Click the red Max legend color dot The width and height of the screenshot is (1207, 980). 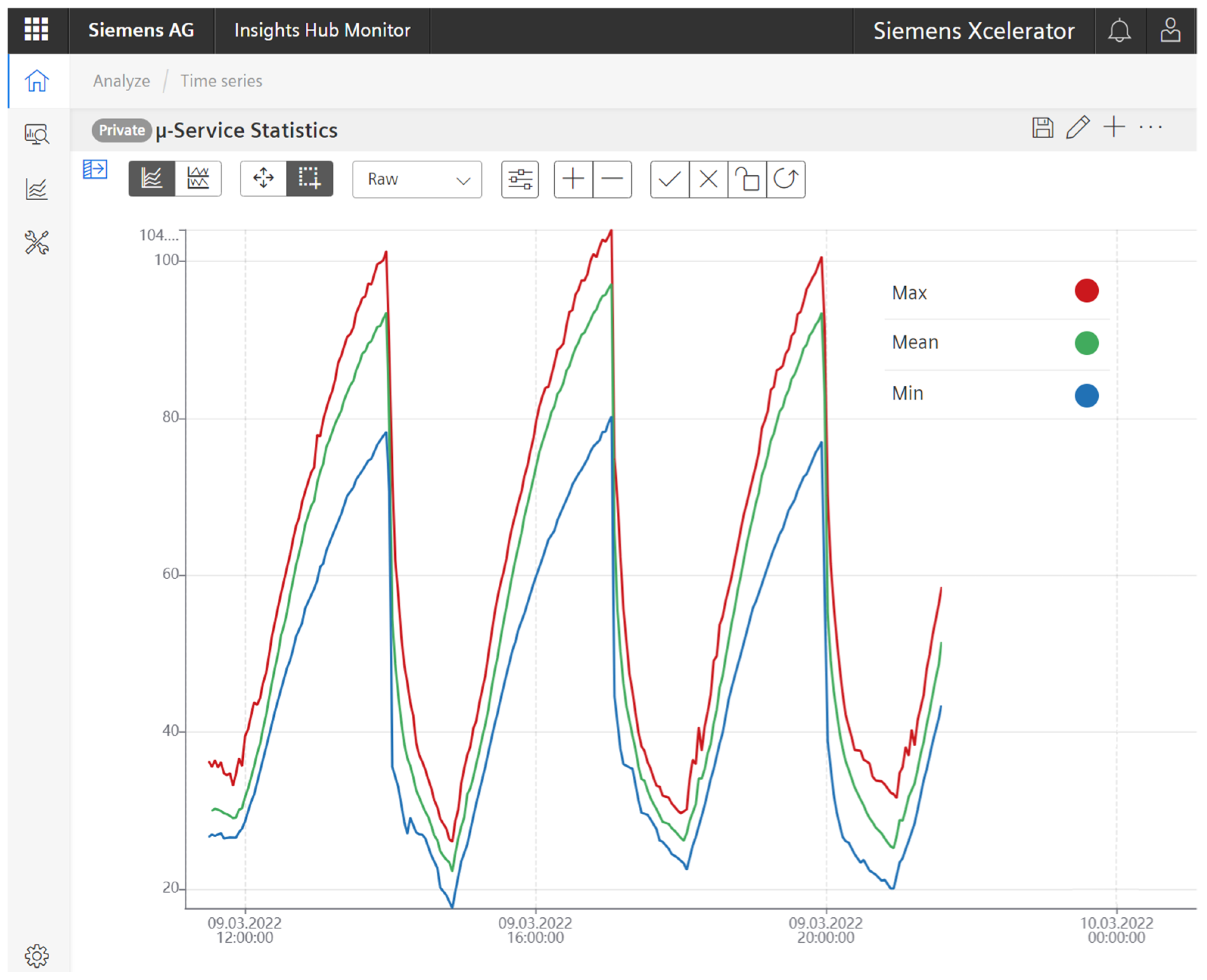[1086, 291]
